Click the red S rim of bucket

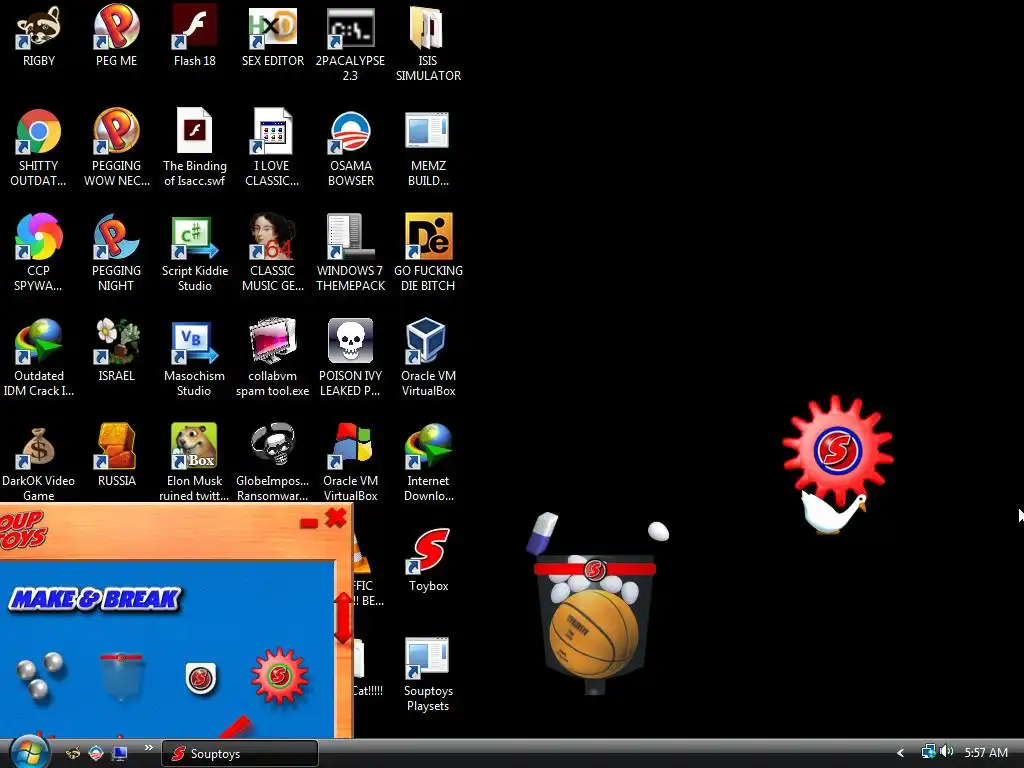[x=594, y=569]
